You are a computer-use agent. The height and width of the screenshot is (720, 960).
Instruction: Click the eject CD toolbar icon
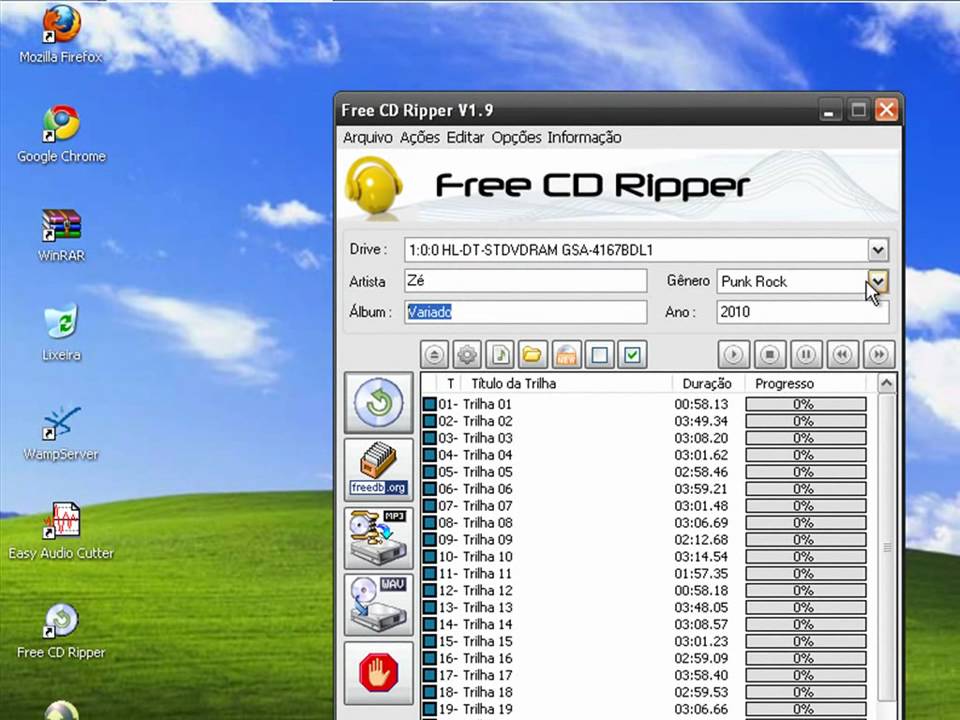coord(435,354)
